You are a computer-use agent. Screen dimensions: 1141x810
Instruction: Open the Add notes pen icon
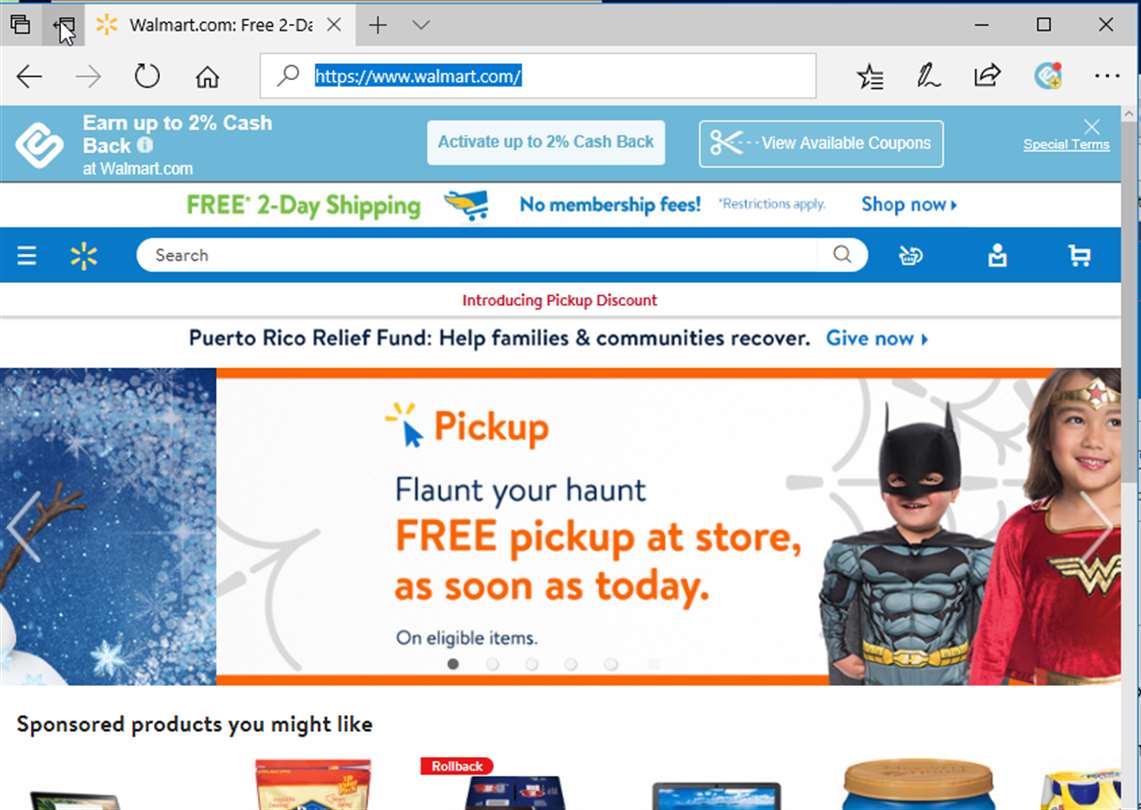click(x=928, y=76)
